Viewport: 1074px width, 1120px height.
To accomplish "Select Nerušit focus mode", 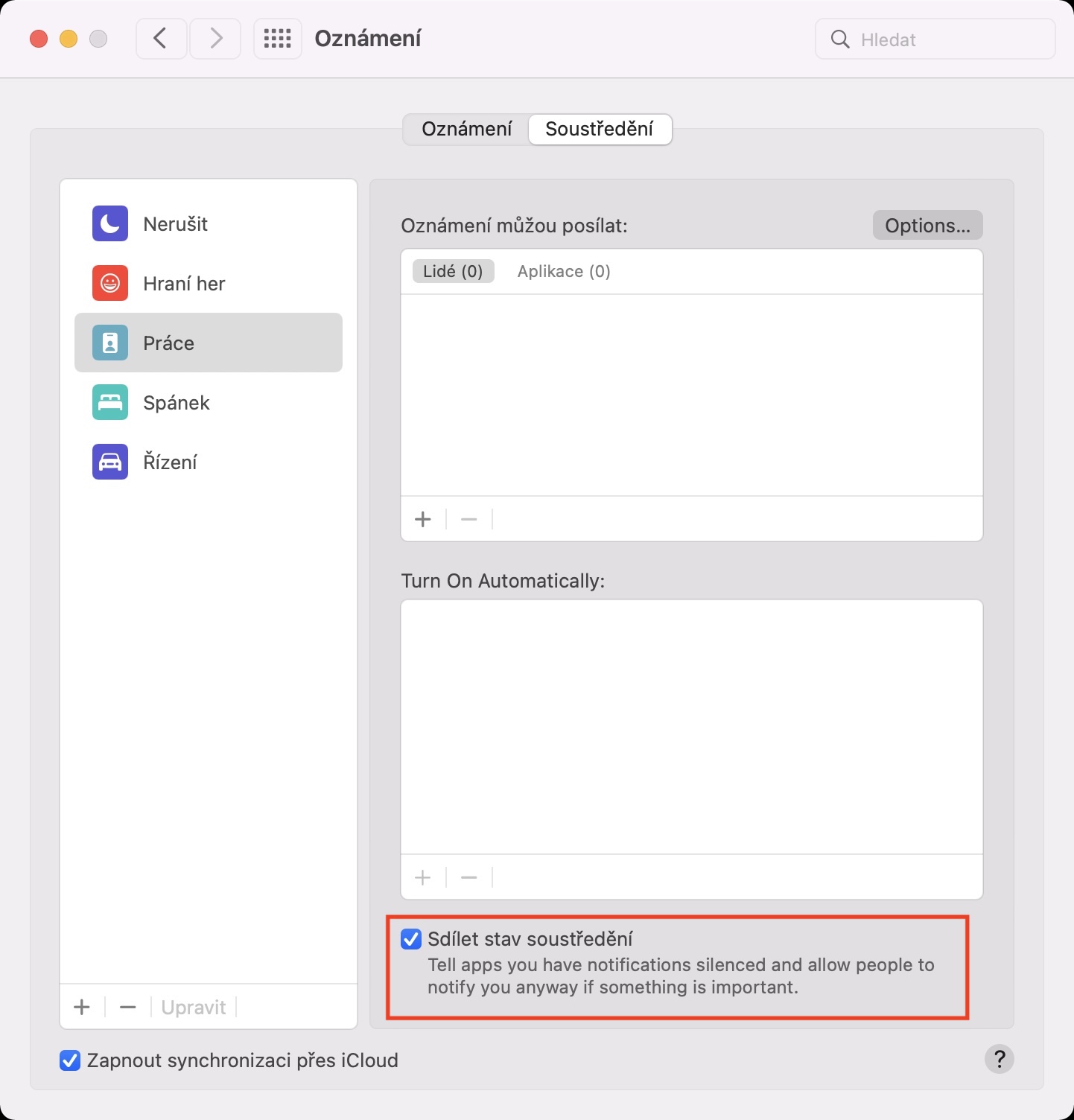I will point(209,223).
